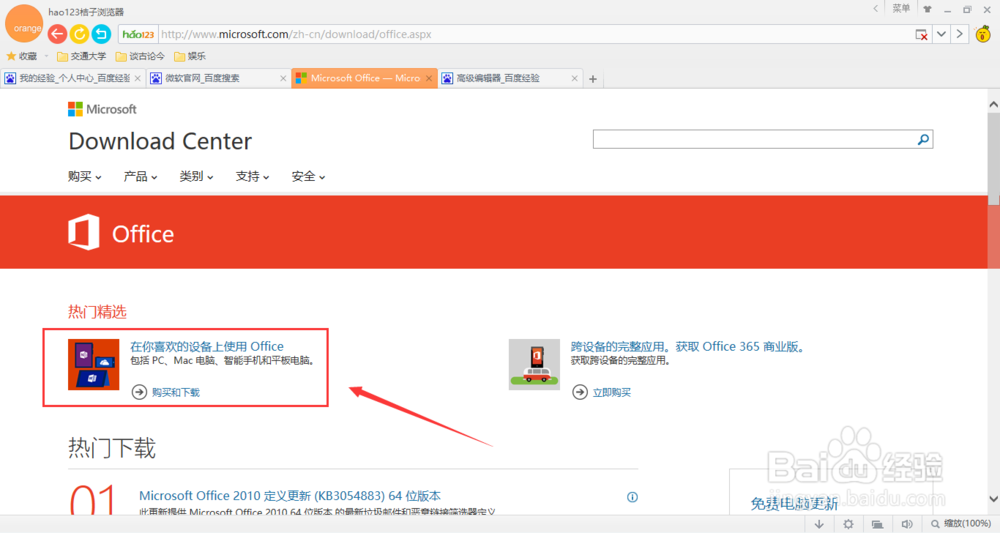Viewport: 1000px width, 533px height.
Task: Click the circled arrow beside 立即购买
Action: pos(580,391)
